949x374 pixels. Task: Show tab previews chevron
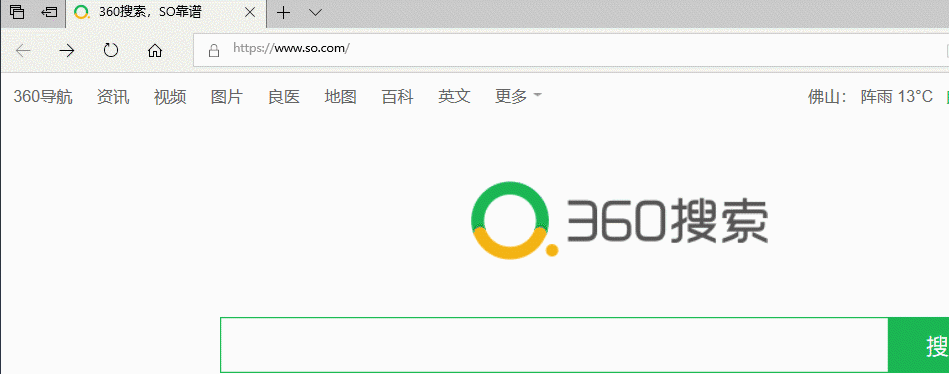tap(315, 13)
